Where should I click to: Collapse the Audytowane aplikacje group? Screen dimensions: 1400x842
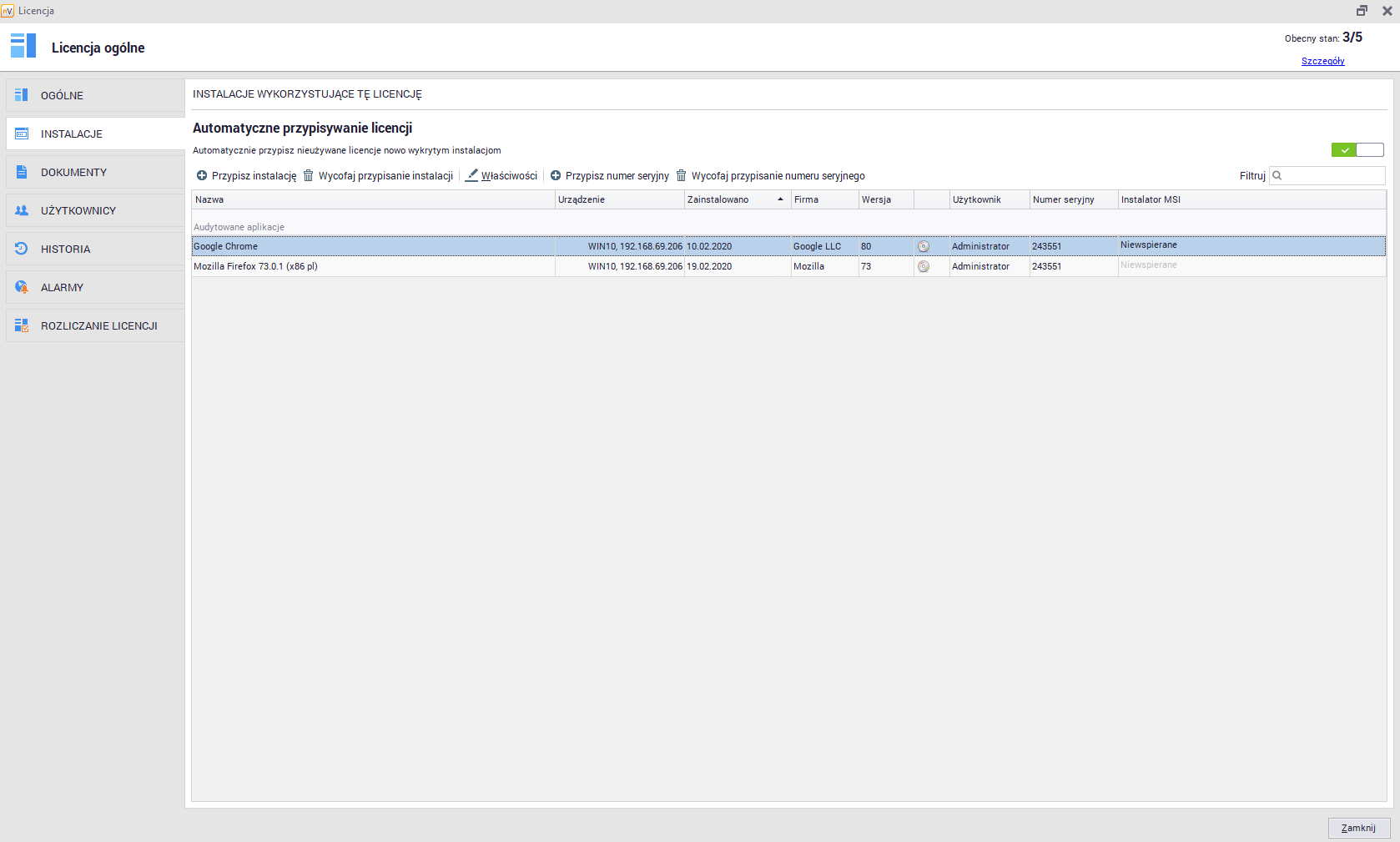point(239,227)
